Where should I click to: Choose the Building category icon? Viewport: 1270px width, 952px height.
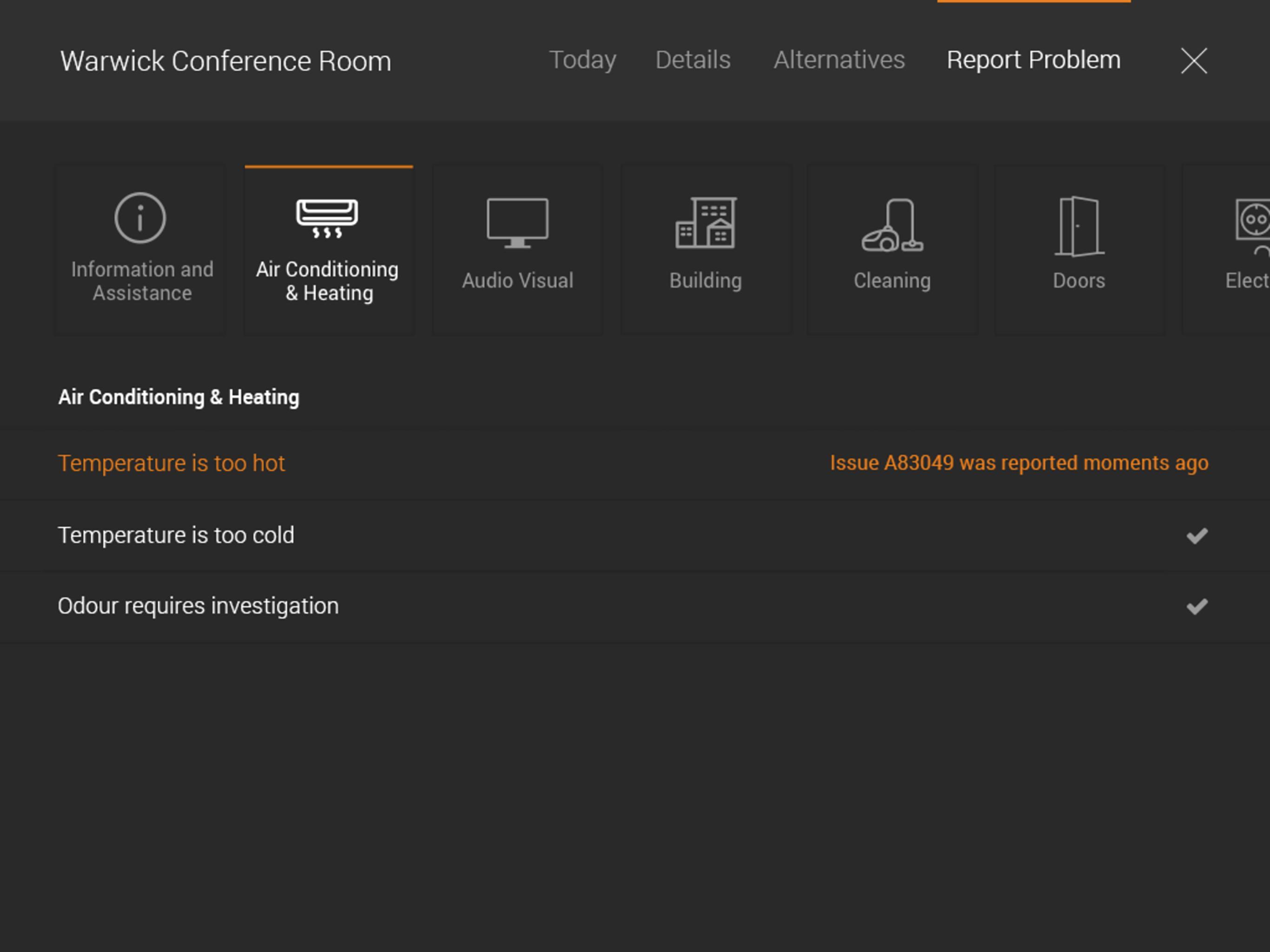[706, 223]
